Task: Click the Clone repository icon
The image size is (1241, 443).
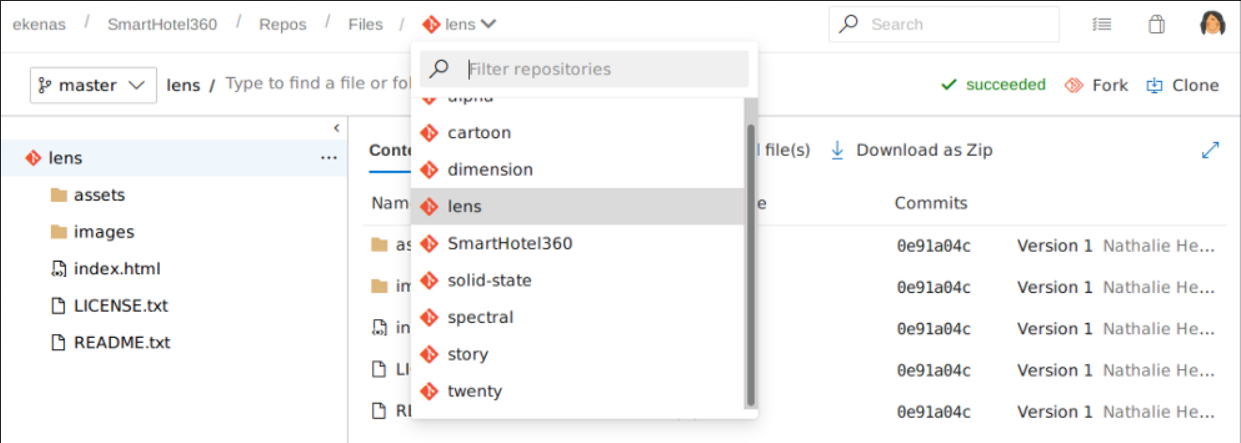Action: [x=1155, y=85]
